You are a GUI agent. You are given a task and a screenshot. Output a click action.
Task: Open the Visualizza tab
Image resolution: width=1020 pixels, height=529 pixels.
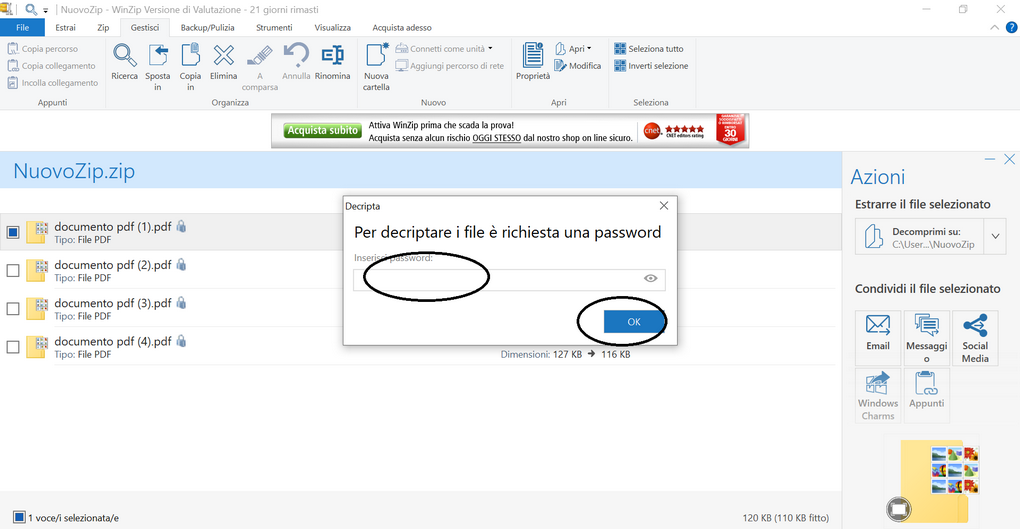coord(332,27)
